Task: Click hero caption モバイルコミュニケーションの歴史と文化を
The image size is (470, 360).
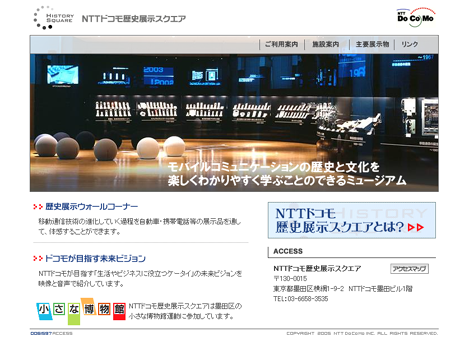Action: pos(274,166)
